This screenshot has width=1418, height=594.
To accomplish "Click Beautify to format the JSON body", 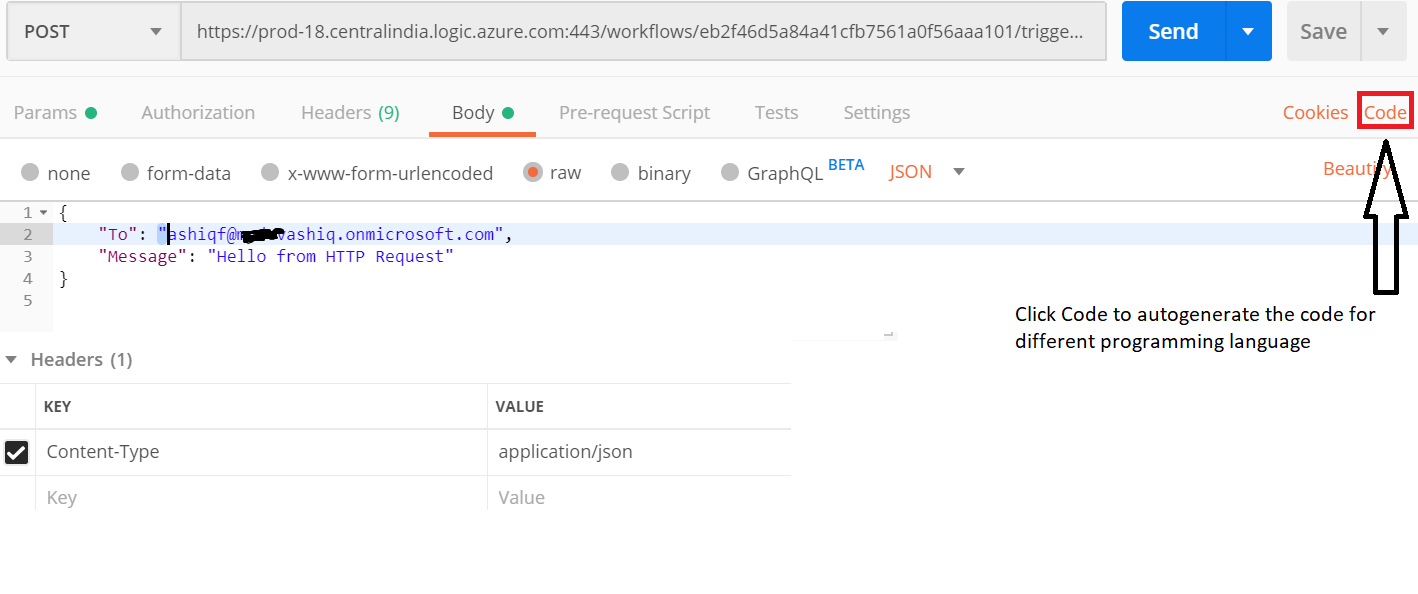I will click(x=1355, y=168).
